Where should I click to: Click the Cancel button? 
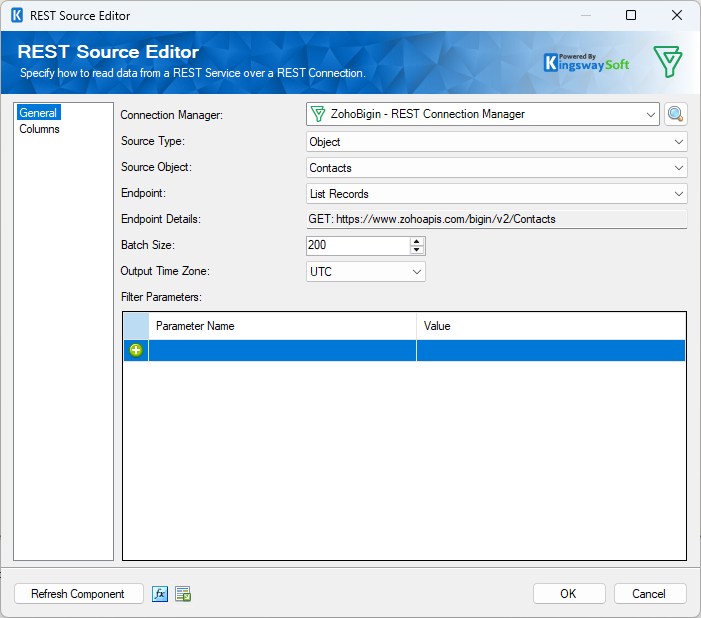(x=650, y=594)
